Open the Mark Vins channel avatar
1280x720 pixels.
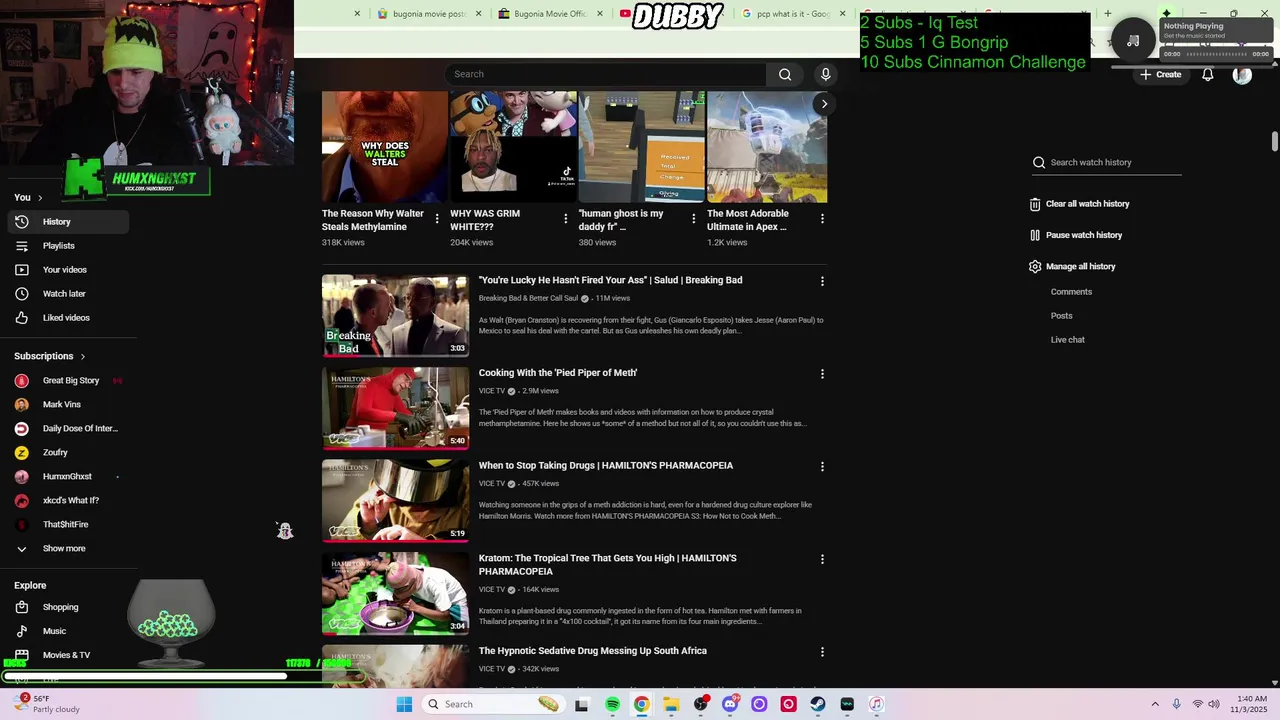click(x=21, y=404)
